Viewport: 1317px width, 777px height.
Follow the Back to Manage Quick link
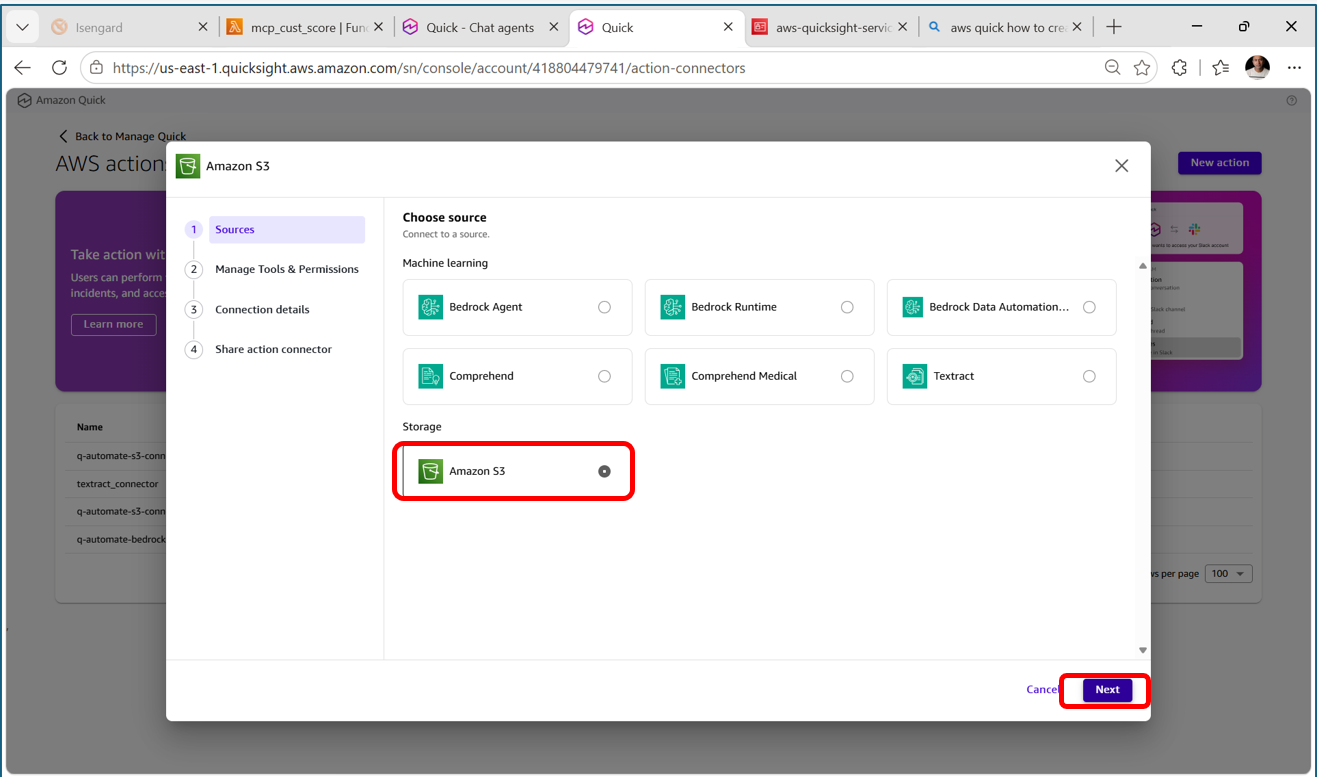122,136
